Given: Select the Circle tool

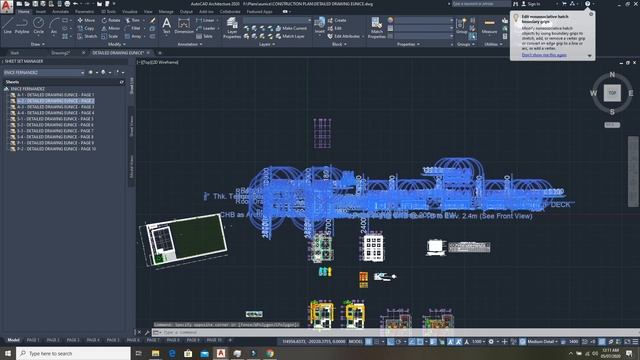Looking at the screenshot, I should (38, 25).
